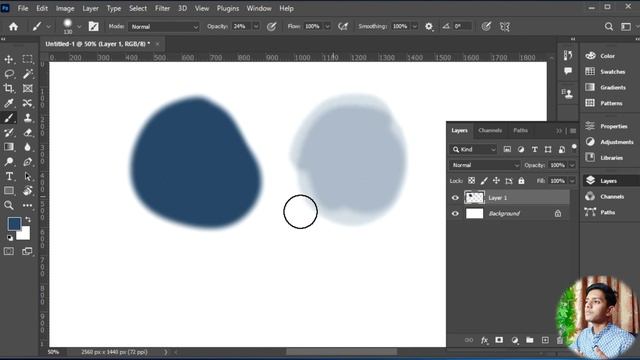Select the Zoom tool
Screen dimensions: 640x360
coord(9,205)
